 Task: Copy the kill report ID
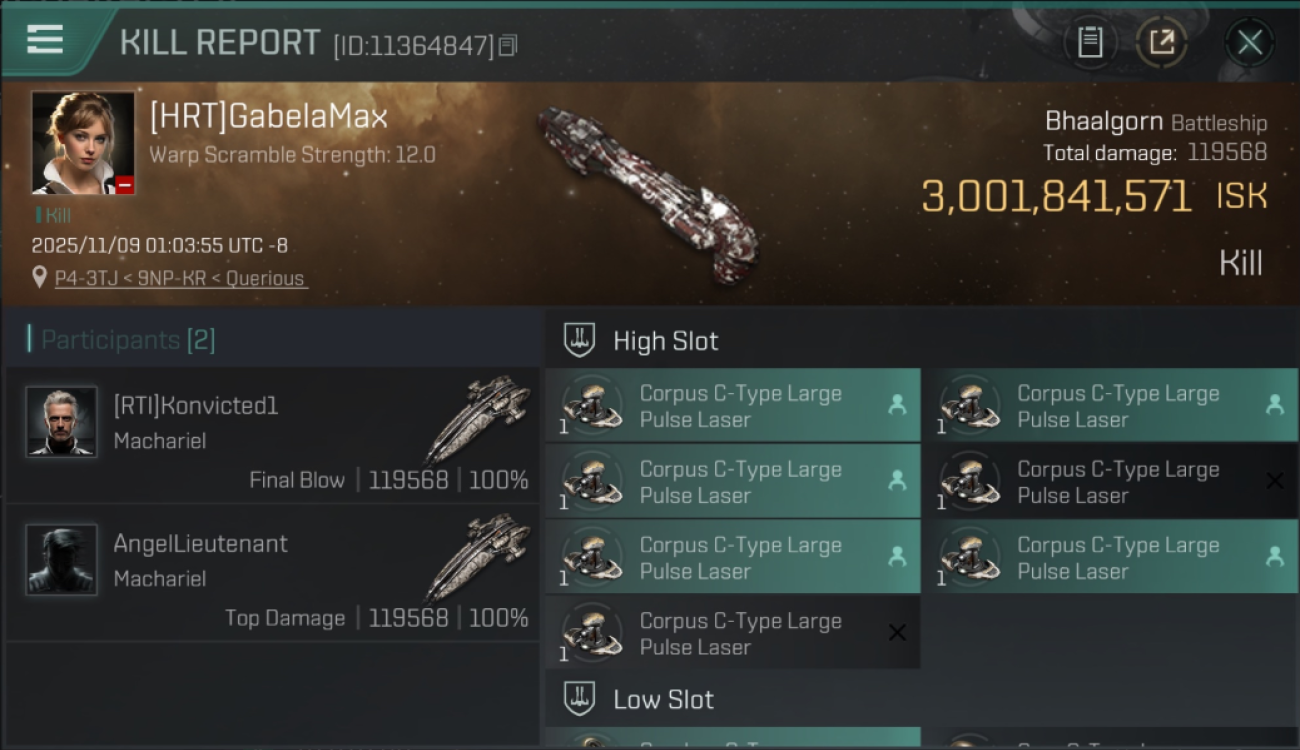[x=508, y=45]
